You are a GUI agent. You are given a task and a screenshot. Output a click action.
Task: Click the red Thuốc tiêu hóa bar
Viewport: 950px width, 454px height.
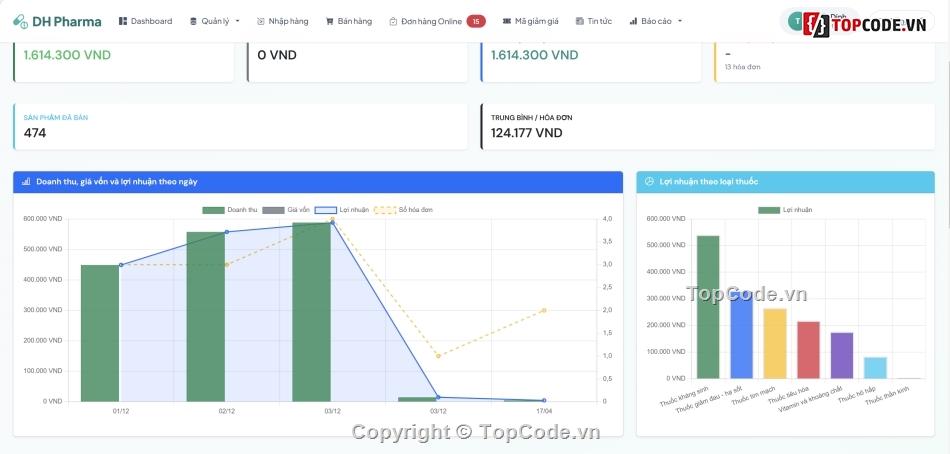click(808, 350)
